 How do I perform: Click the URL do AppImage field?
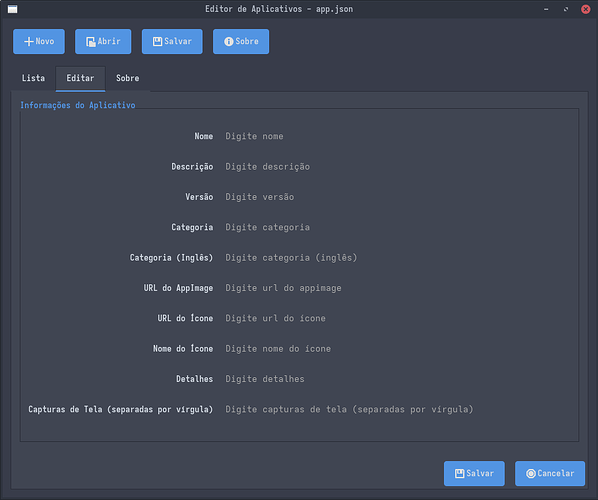[x=398, y=288]
